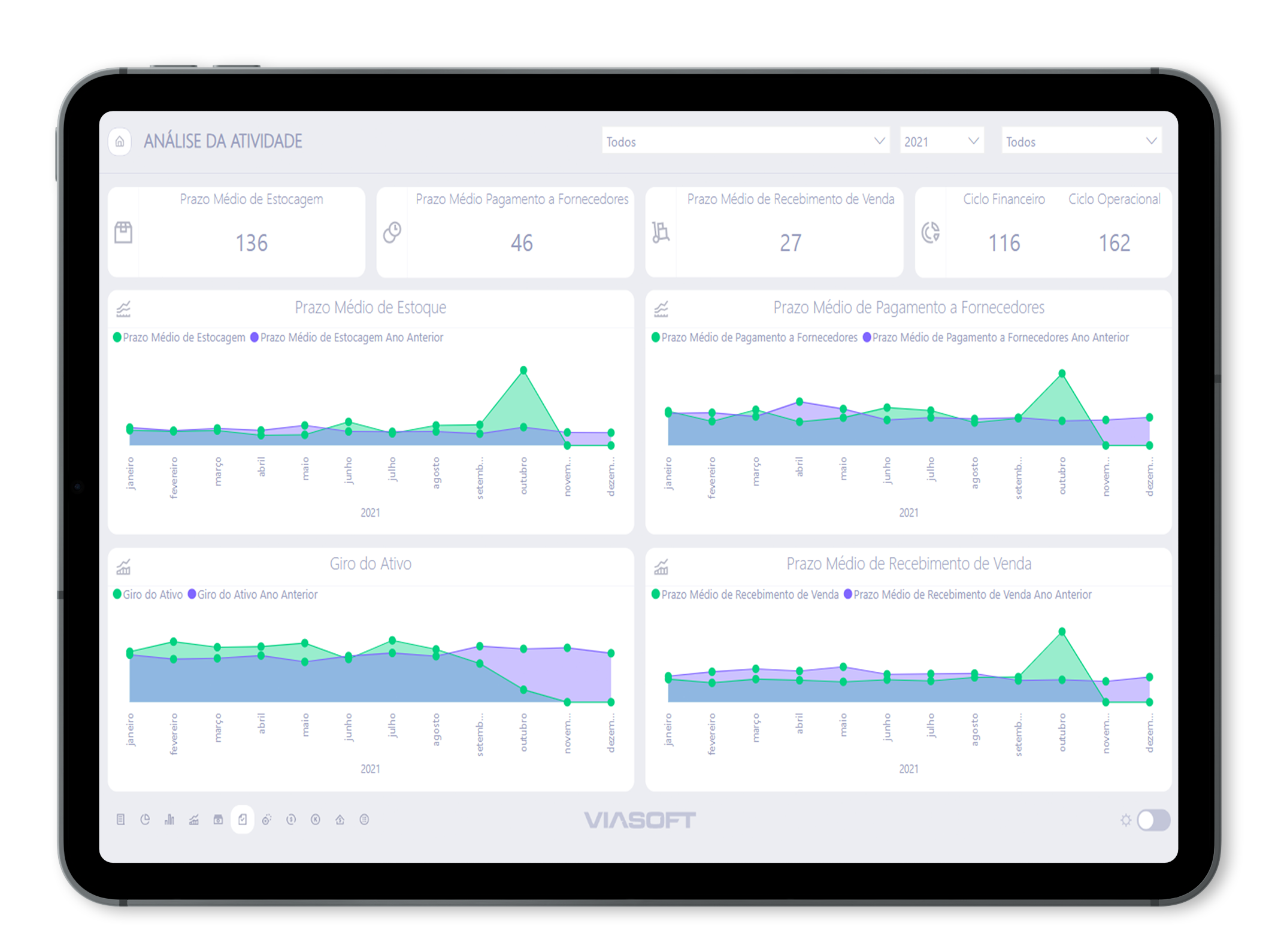The height and width of the screenshot is (952, 1278).
Task: Click the circled K icon in bottom navigation
Action: (x=316, y=820)
